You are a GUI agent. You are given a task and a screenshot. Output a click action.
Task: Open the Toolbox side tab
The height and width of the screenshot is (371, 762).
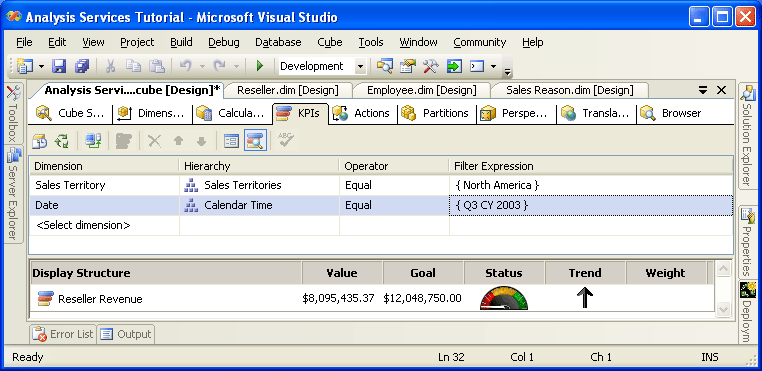13,114
